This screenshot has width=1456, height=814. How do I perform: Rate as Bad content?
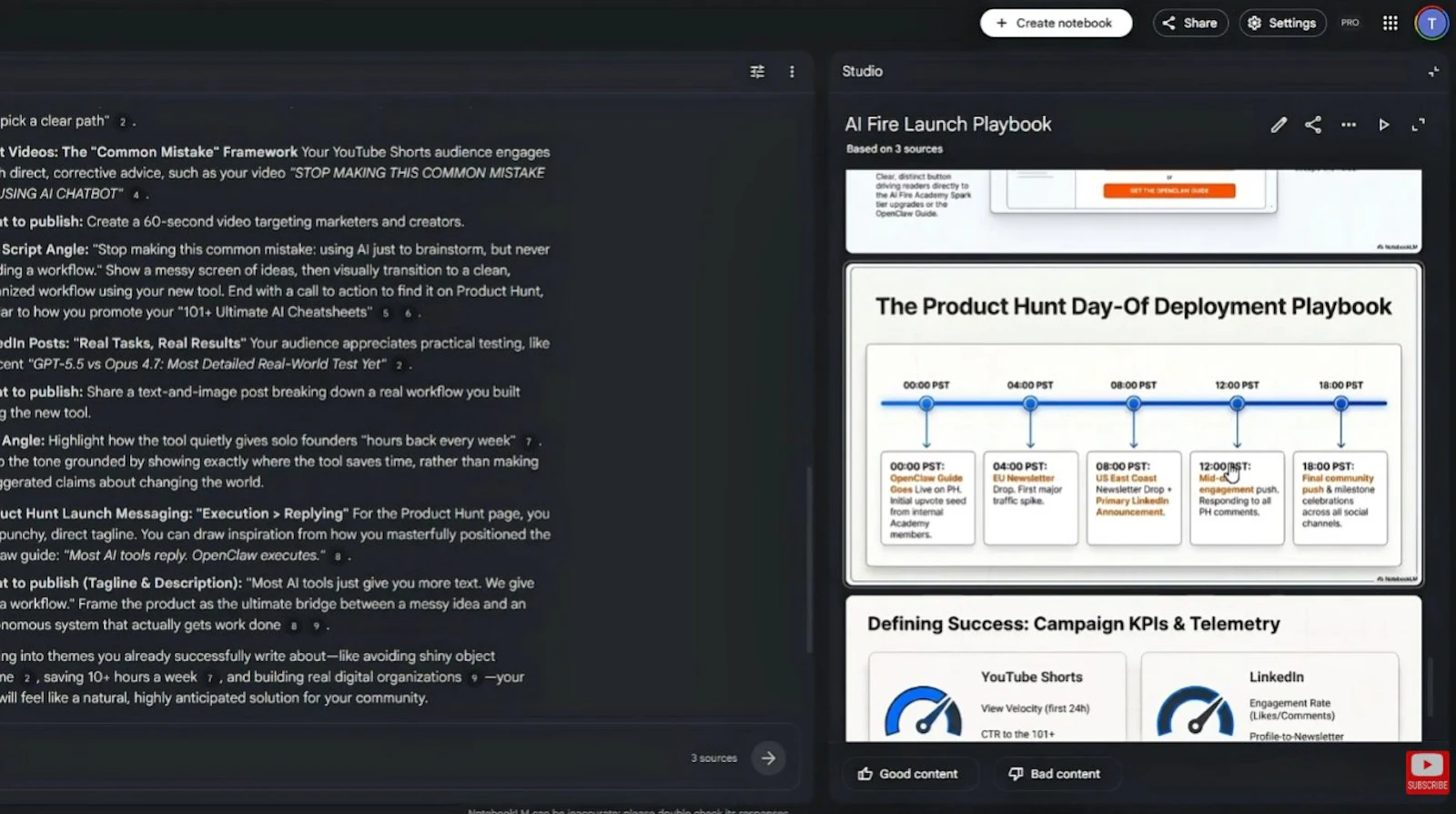coord(1055,774)
